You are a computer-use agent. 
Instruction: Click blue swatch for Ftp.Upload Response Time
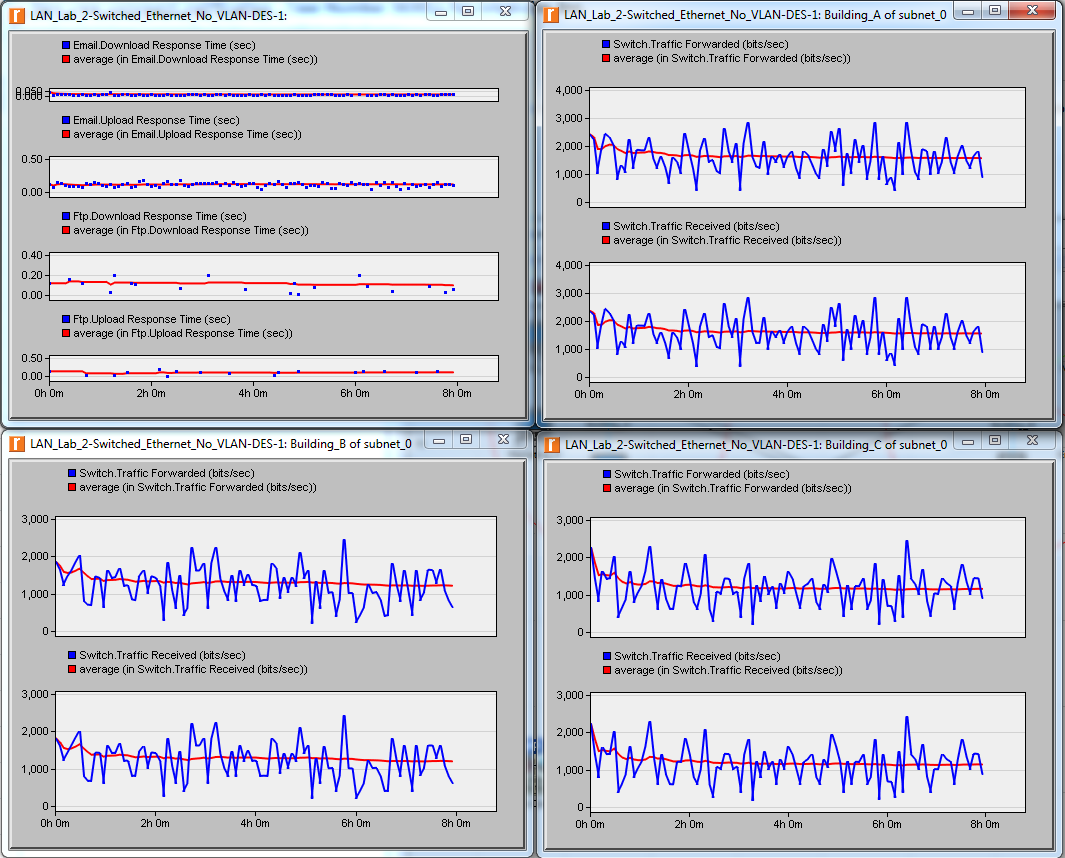[x=66, y=319]
